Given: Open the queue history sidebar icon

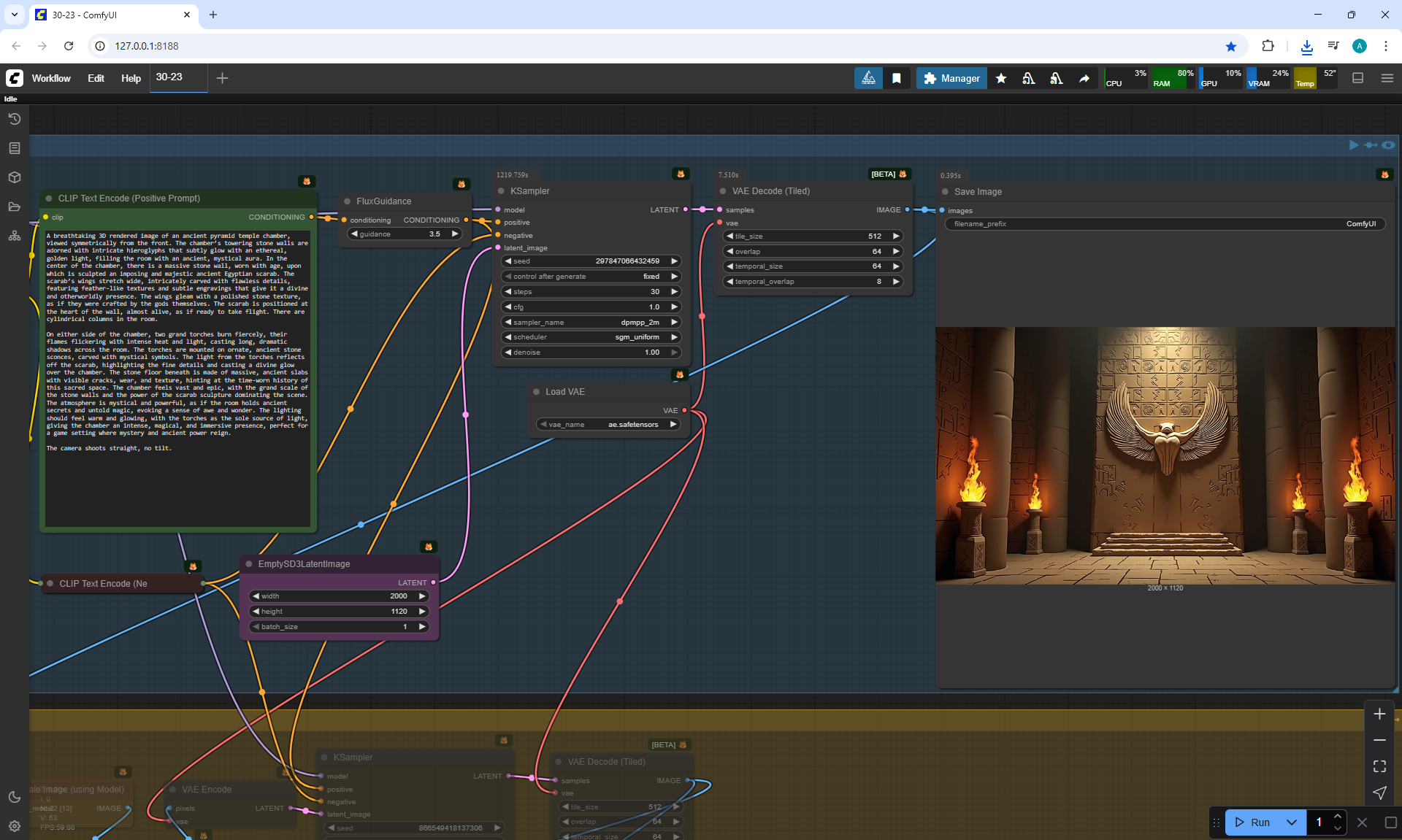Looking at the screenshot, I should point(15,119).
